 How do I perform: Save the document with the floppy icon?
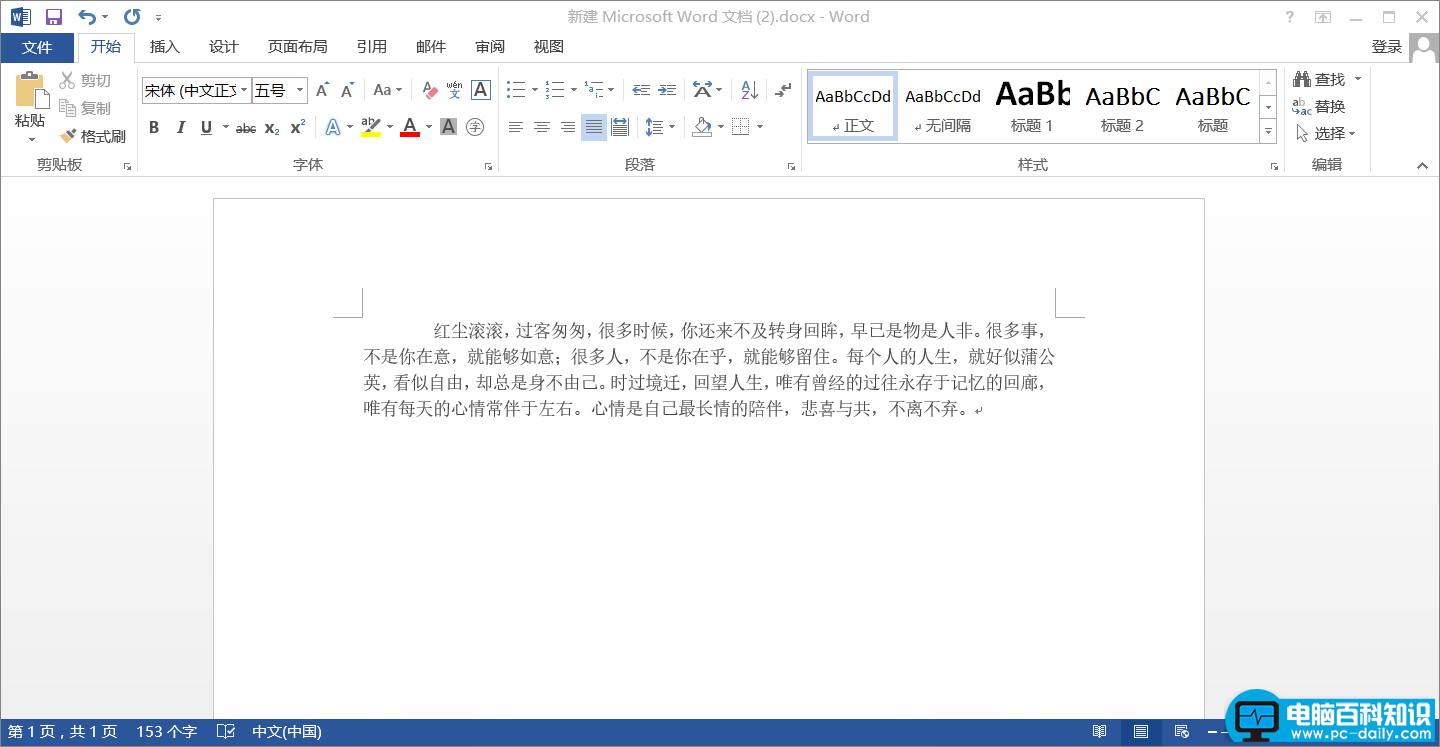(54, 17)
